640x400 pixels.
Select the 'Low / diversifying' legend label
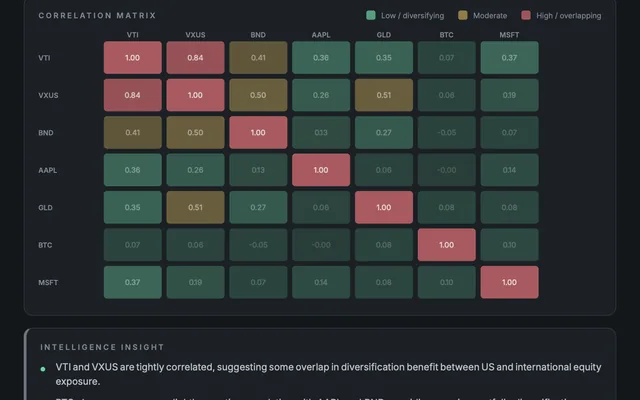tap(412, 16)
